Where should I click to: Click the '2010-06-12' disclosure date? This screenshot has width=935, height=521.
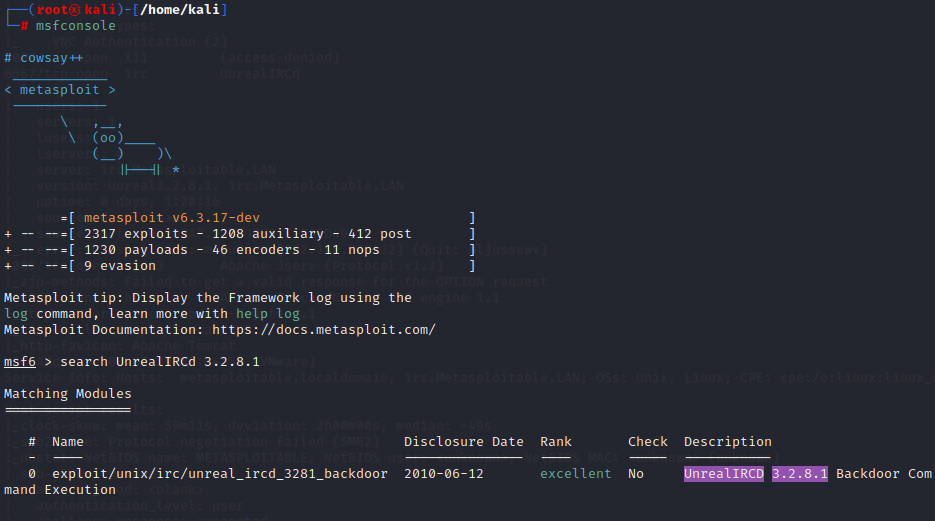(x=444, y=474)
